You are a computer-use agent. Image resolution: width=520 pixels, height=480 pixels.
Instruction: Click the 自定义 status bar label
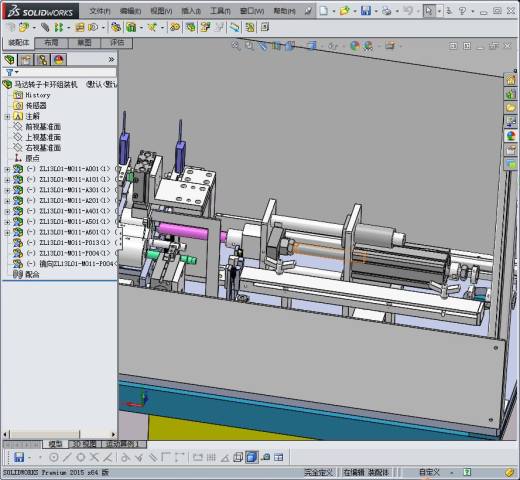429,472
